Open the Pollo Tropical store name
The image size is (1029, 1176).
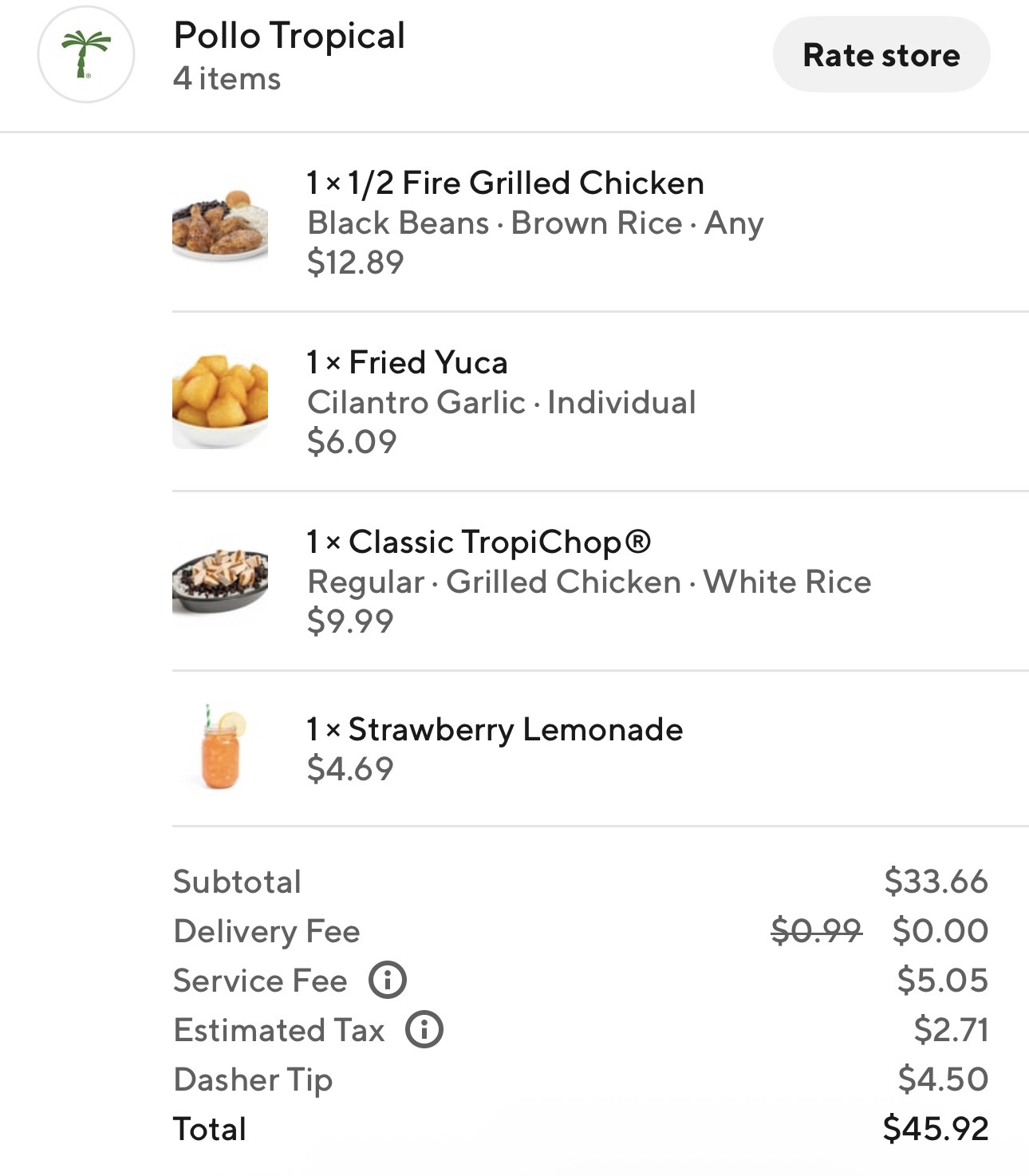(x=289, y=36)
